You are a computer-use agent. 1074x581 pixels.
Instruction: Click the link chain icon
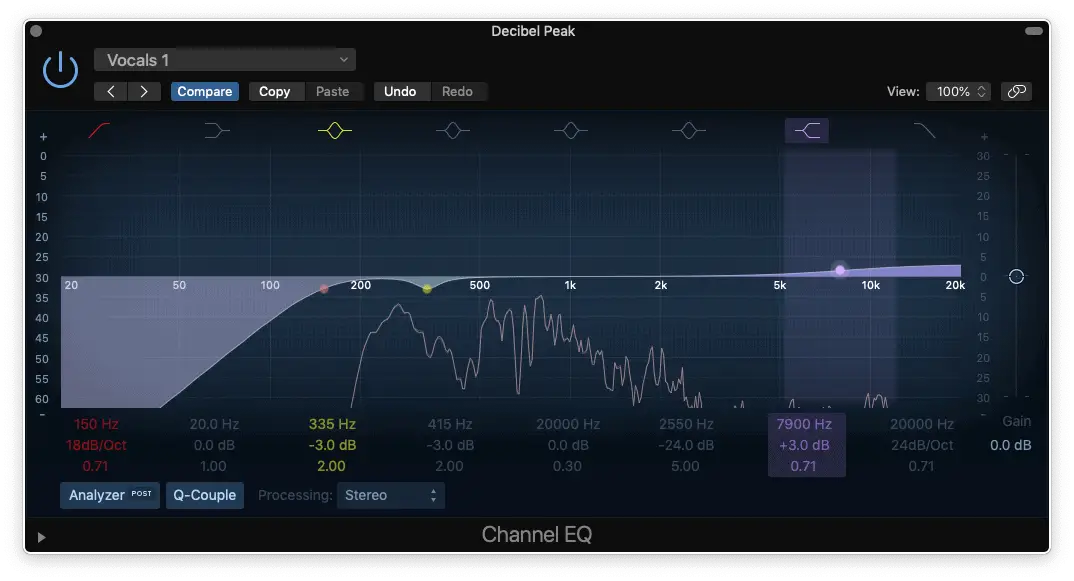(1016, 92)
